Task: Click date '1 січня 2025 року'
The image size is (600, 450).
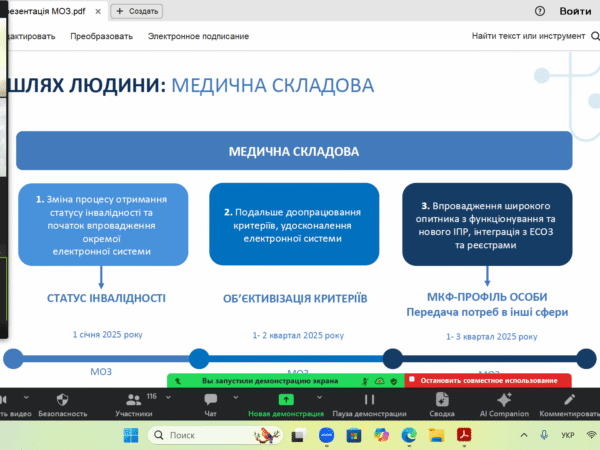Action: pyautogui.click(x=108, y=334)
